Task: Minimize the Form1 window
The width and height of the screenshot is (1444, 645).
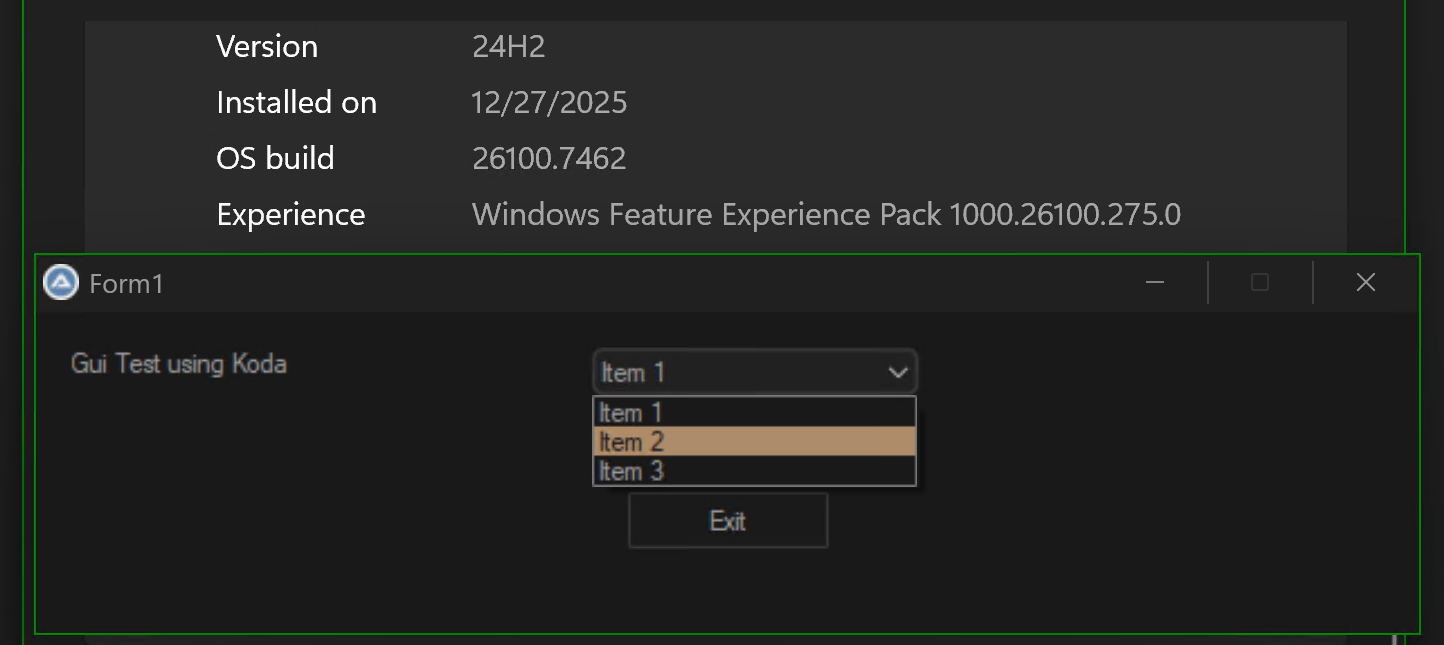Action: [x=1155, y=283]
